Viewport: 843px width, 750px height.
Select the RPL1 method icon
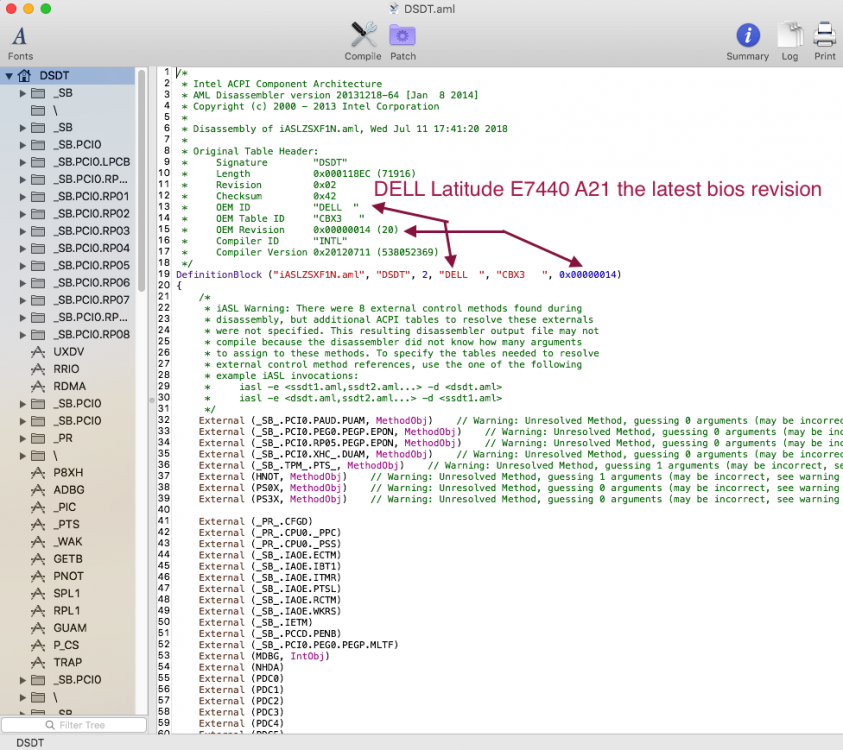coord(38,611)
